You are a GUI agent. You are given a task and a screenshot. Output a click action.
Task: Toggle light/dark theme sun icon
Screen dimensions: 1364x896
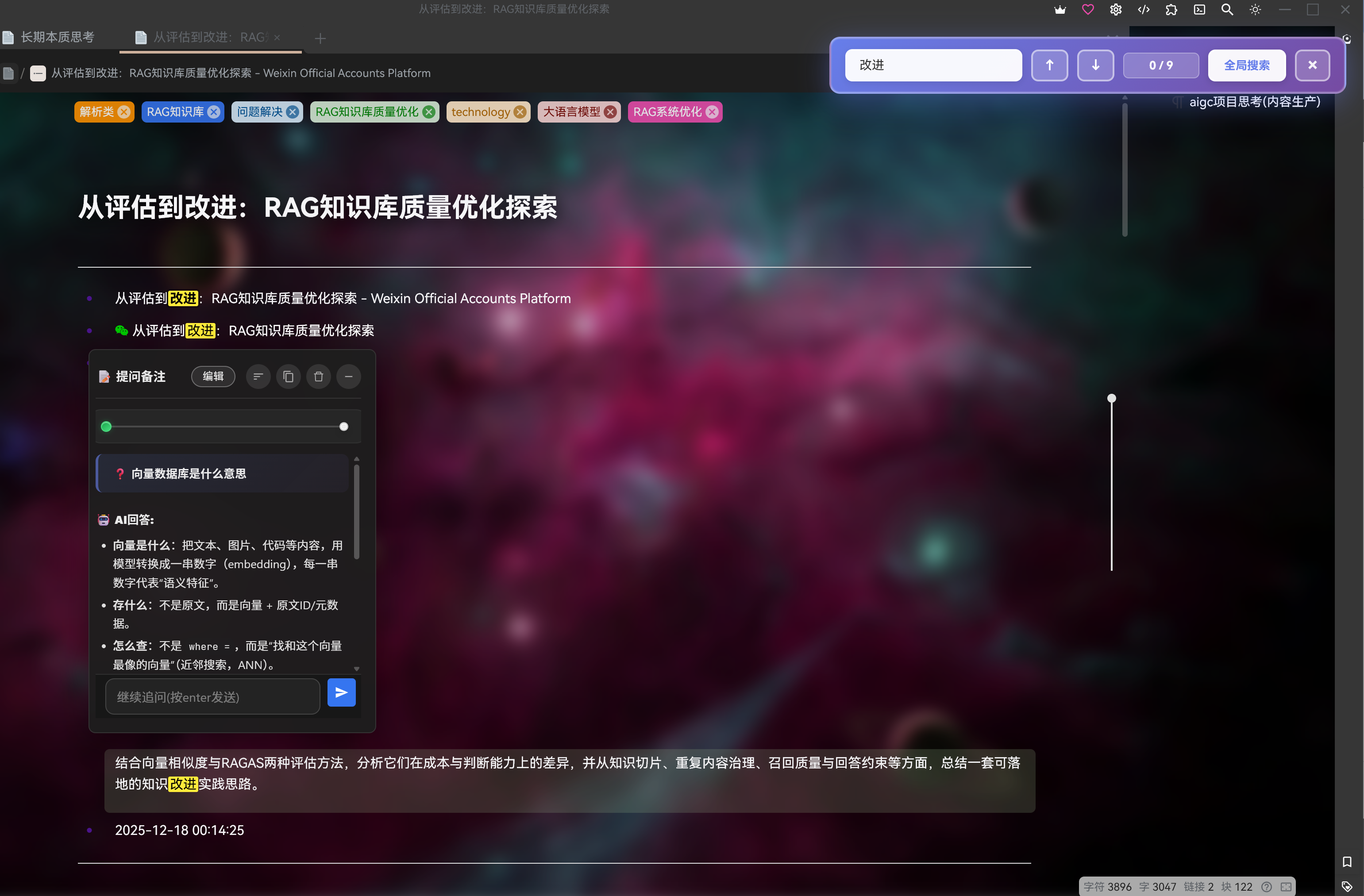tap(1255, 10)
